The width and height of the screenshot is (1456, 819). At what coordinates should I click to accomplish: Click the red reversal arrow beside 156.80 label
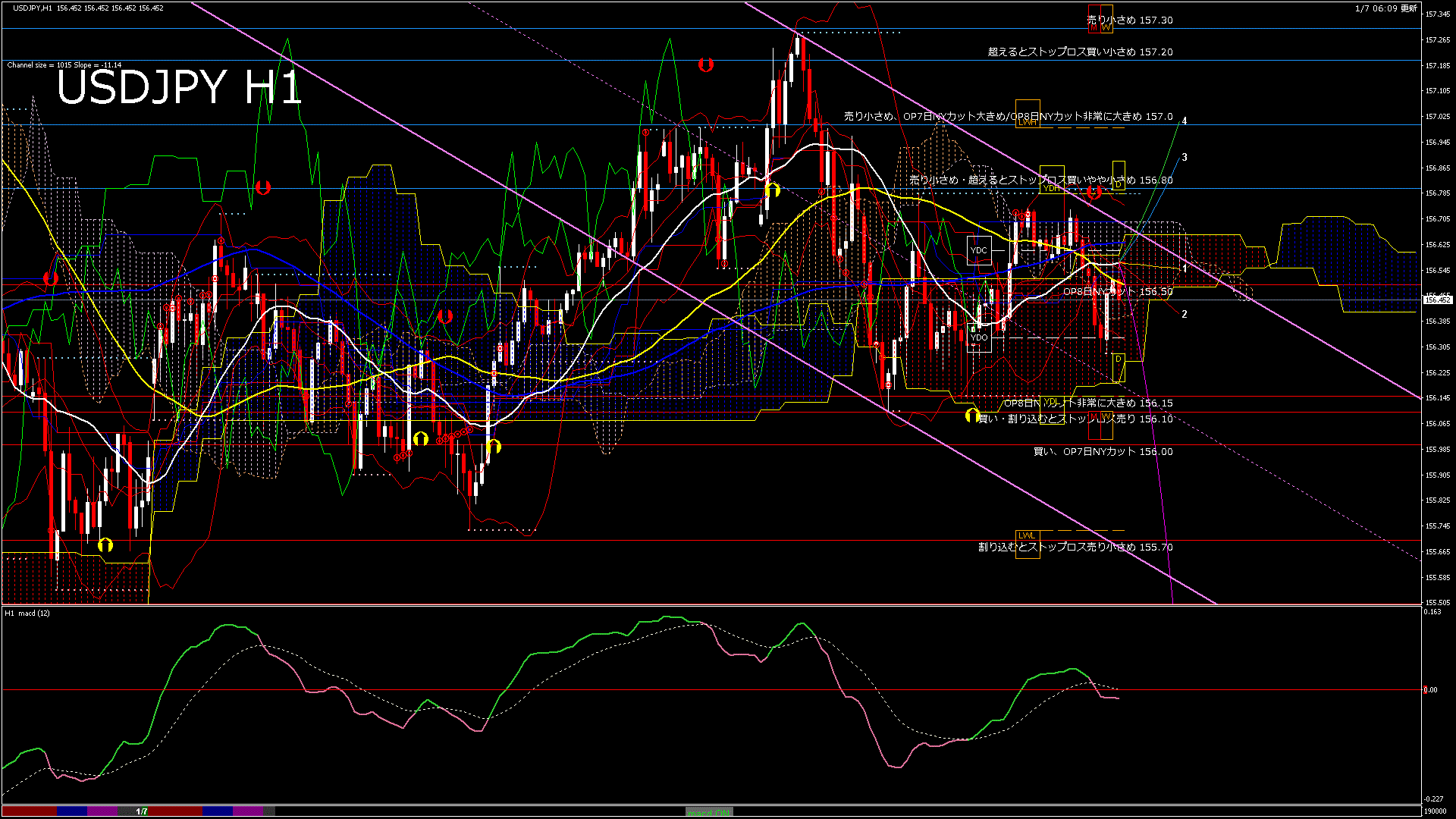tap(1094, 193)
